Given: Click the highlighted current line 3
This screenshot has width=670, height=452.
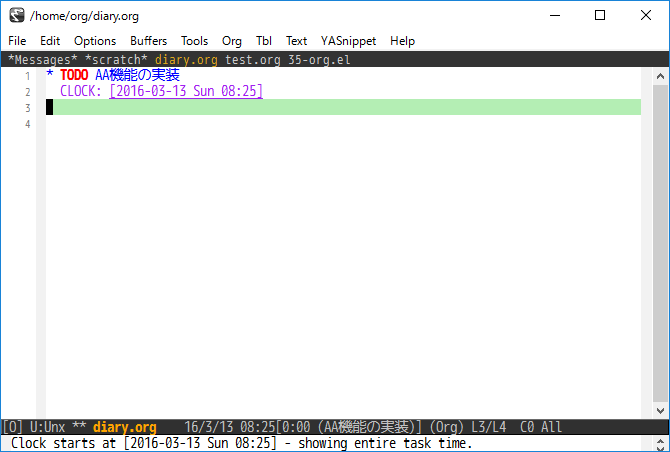Looking at the screenshot, I should point(343,107).
